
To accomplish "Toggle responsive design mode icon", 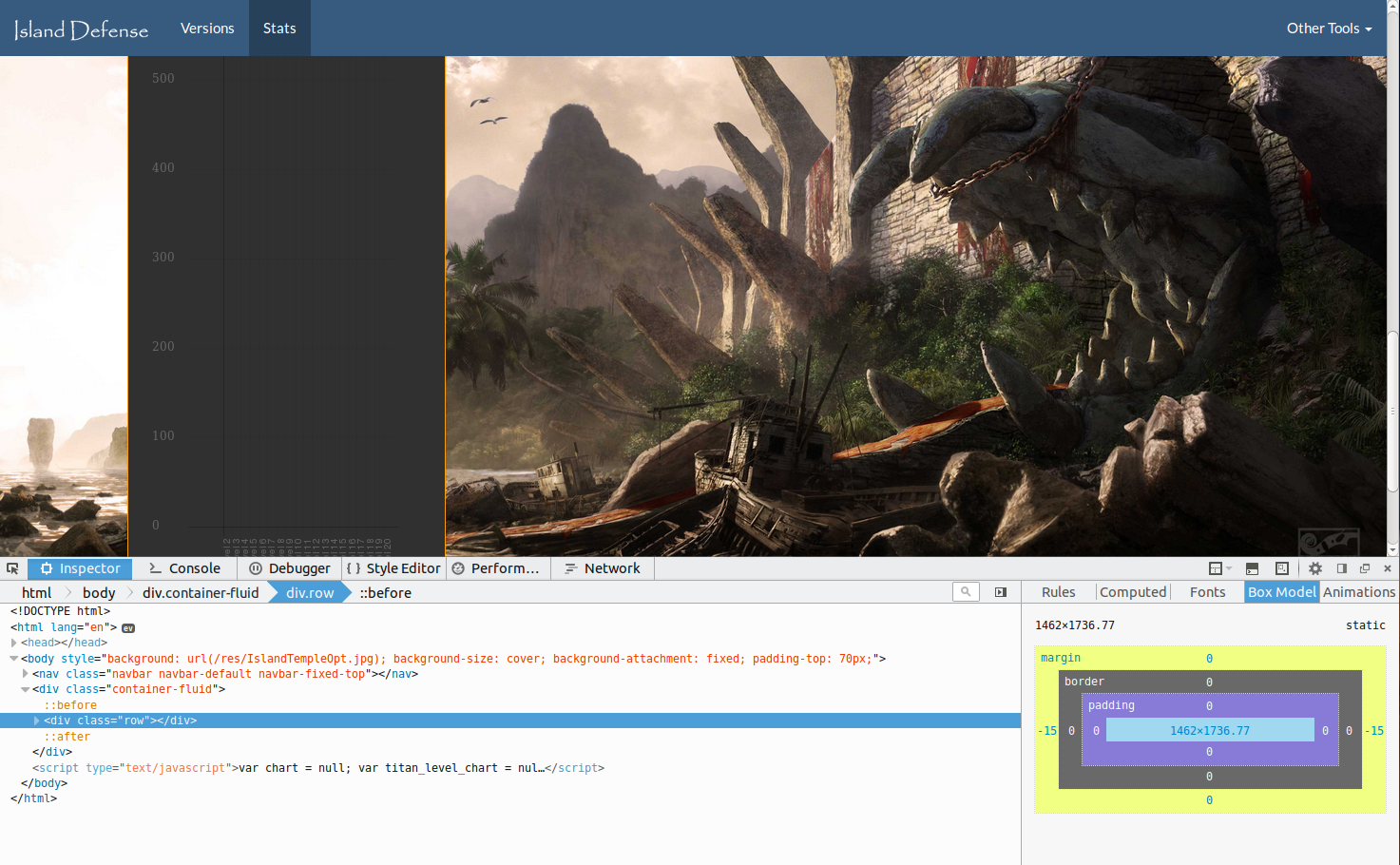I will [x=1282, y=568].
